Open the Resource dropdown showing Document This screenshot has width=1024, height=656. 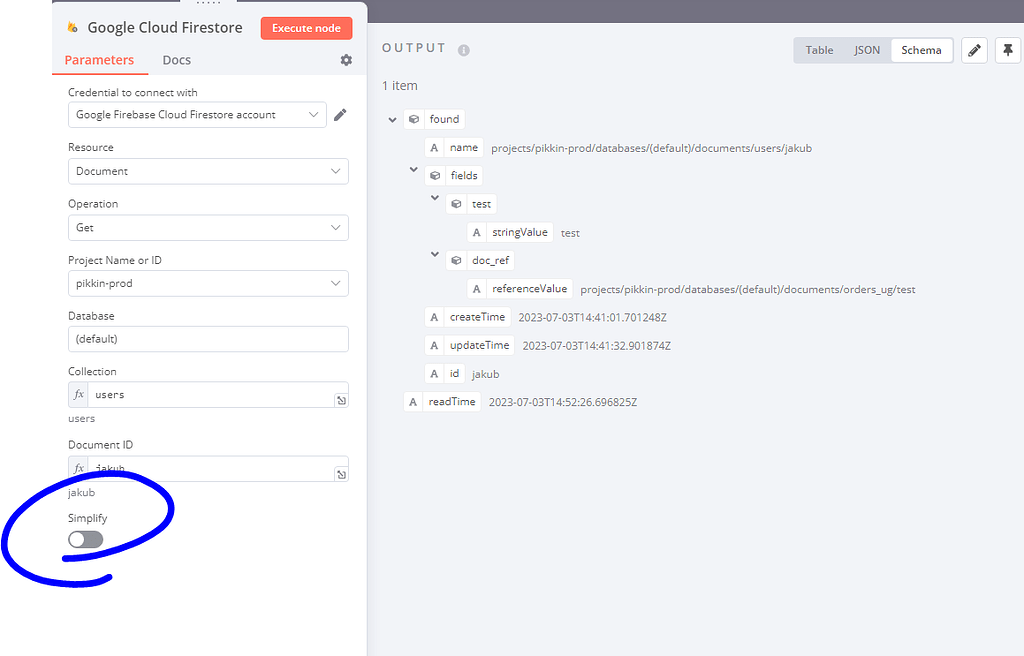tap(207, 171)
